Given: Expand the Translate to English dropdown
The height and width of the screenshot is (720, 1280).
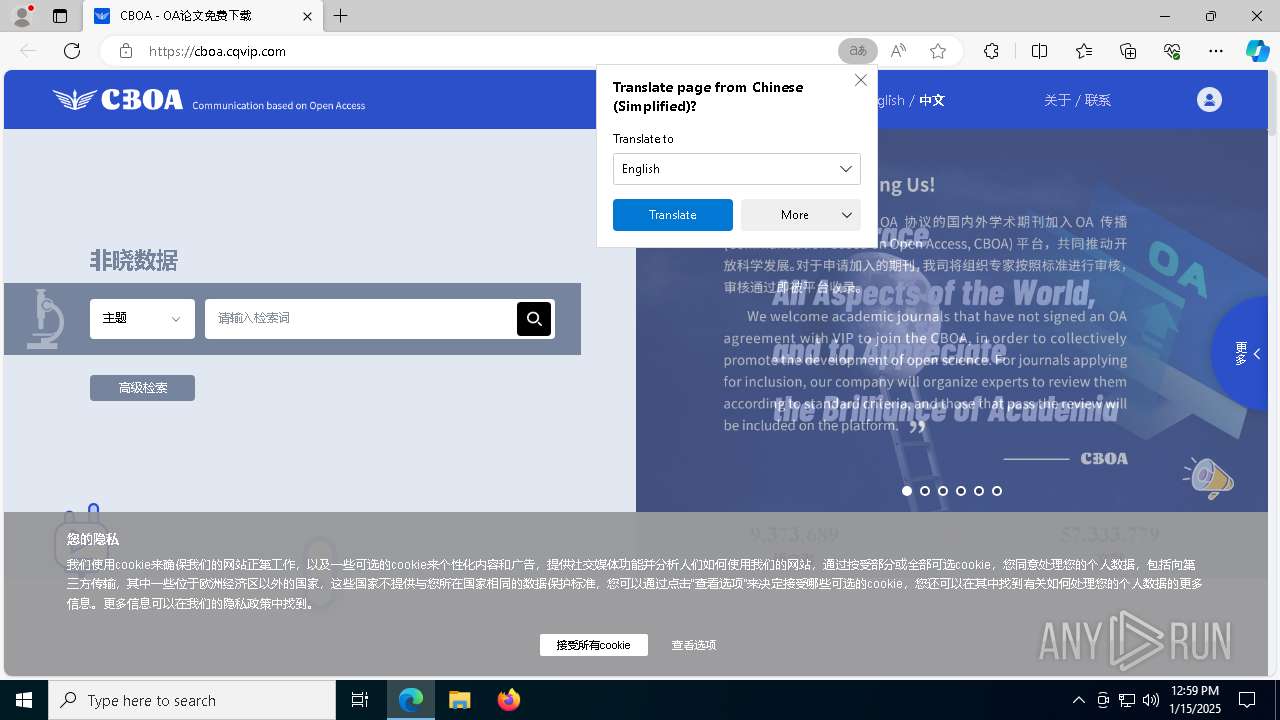Looking at the screenshot, I should [737, 169].
